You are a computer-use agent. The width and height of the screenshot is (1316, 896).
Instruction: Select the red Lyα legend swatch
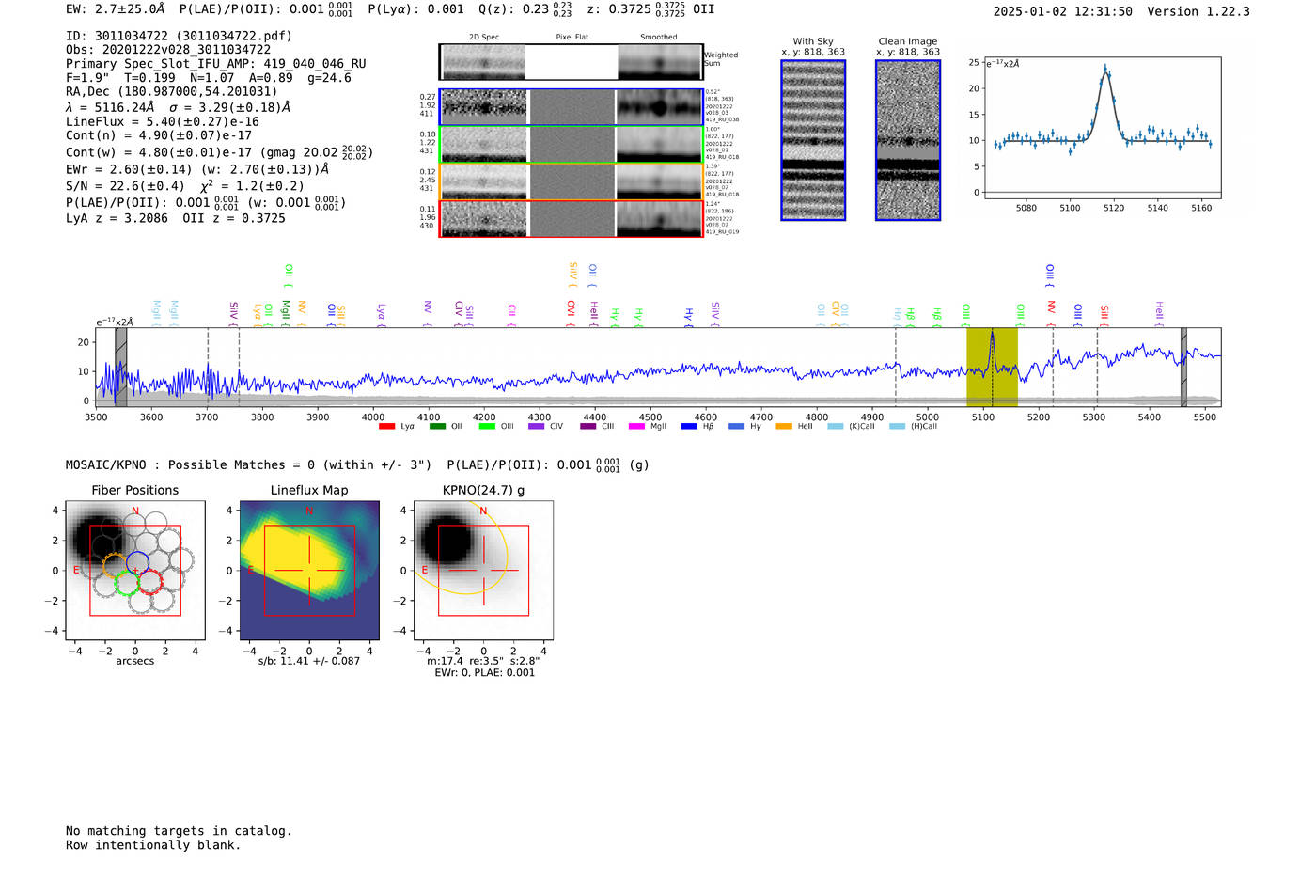point(386,427)
